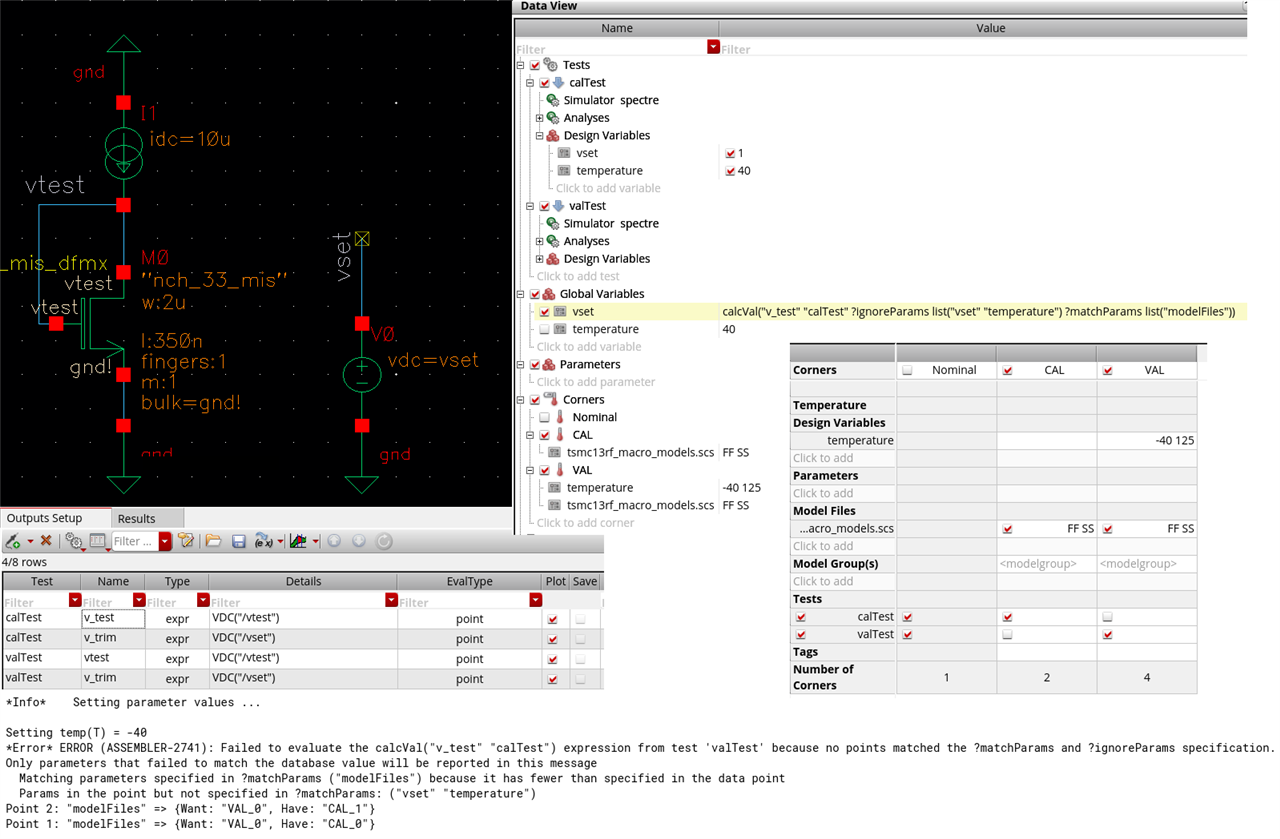
Task: Click 'Click to add test' link
Action: click(578, 276)
